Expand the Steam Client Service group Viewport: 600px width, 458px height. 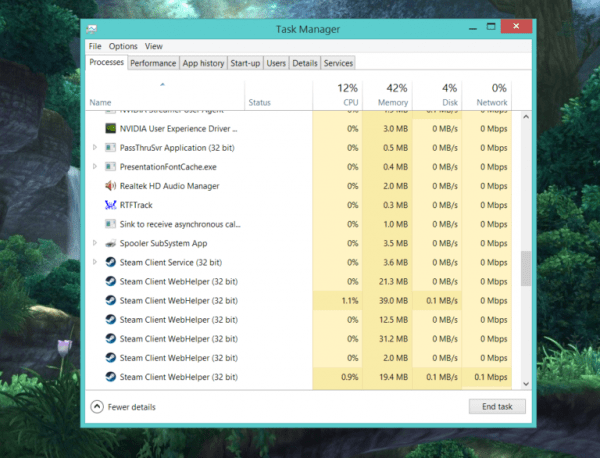pyautogui.click(x=94, y=262)
